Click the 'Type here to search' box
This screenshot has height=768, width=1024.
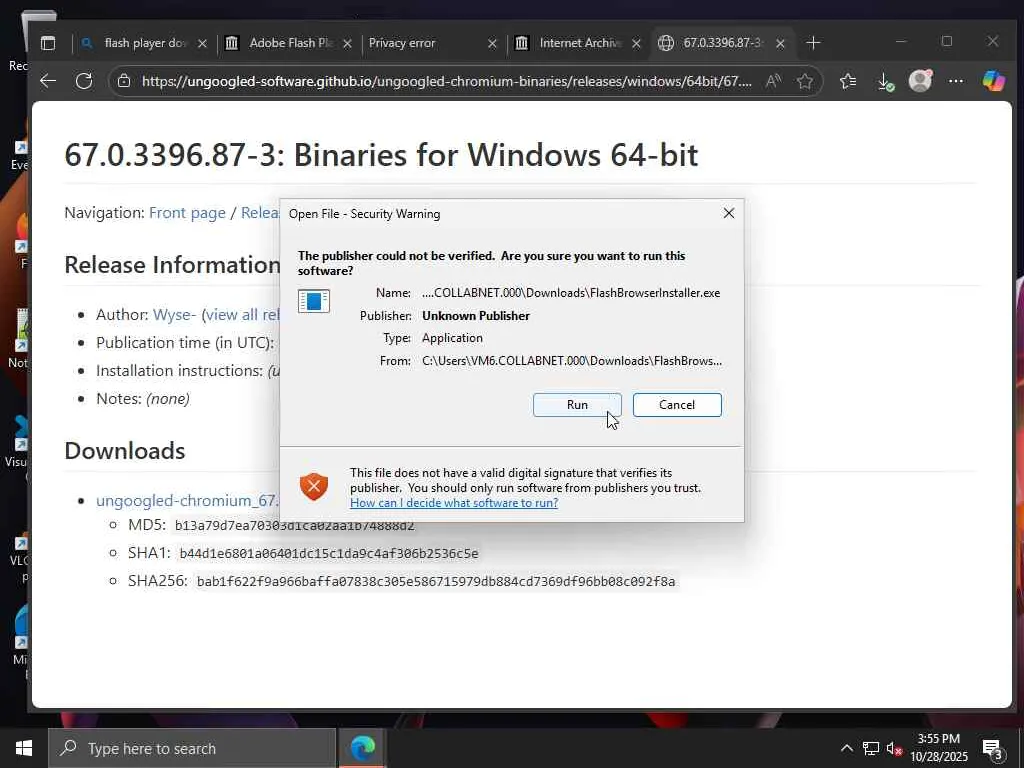point(192,748)
